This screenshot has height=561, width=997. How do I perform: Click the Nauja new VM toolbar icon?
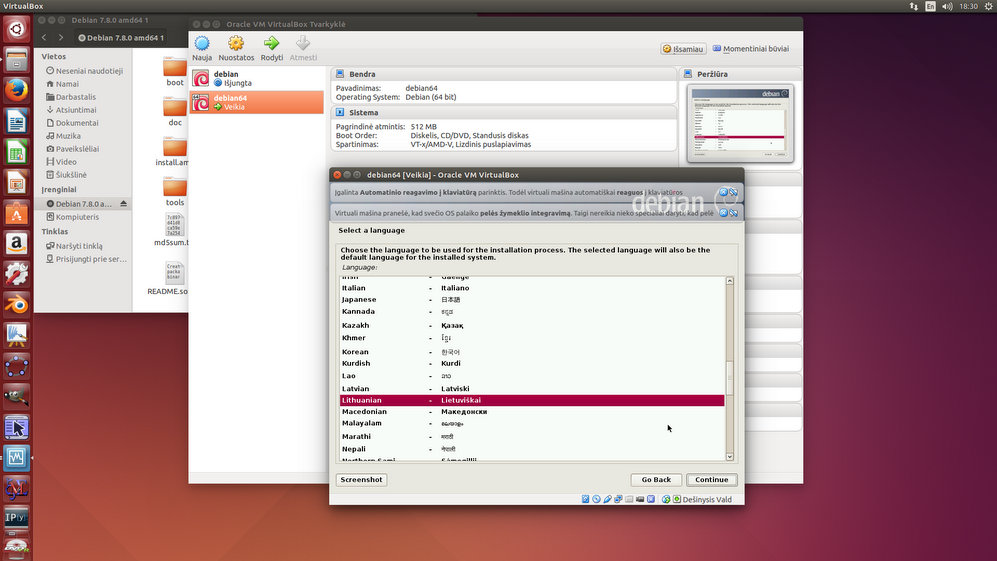tap(202, 45)
